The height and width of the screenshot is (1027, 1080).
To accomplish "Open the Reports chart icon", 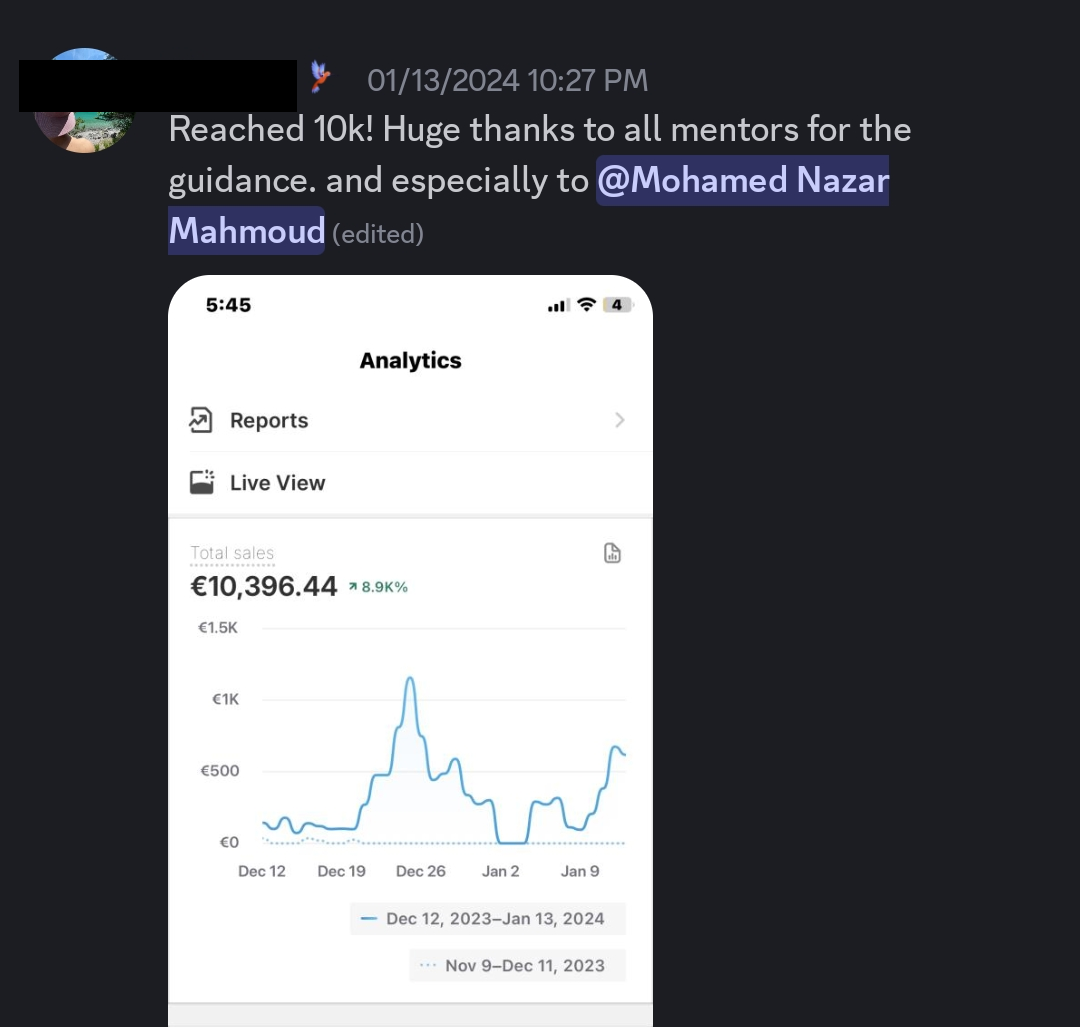I will click(200, 420).
